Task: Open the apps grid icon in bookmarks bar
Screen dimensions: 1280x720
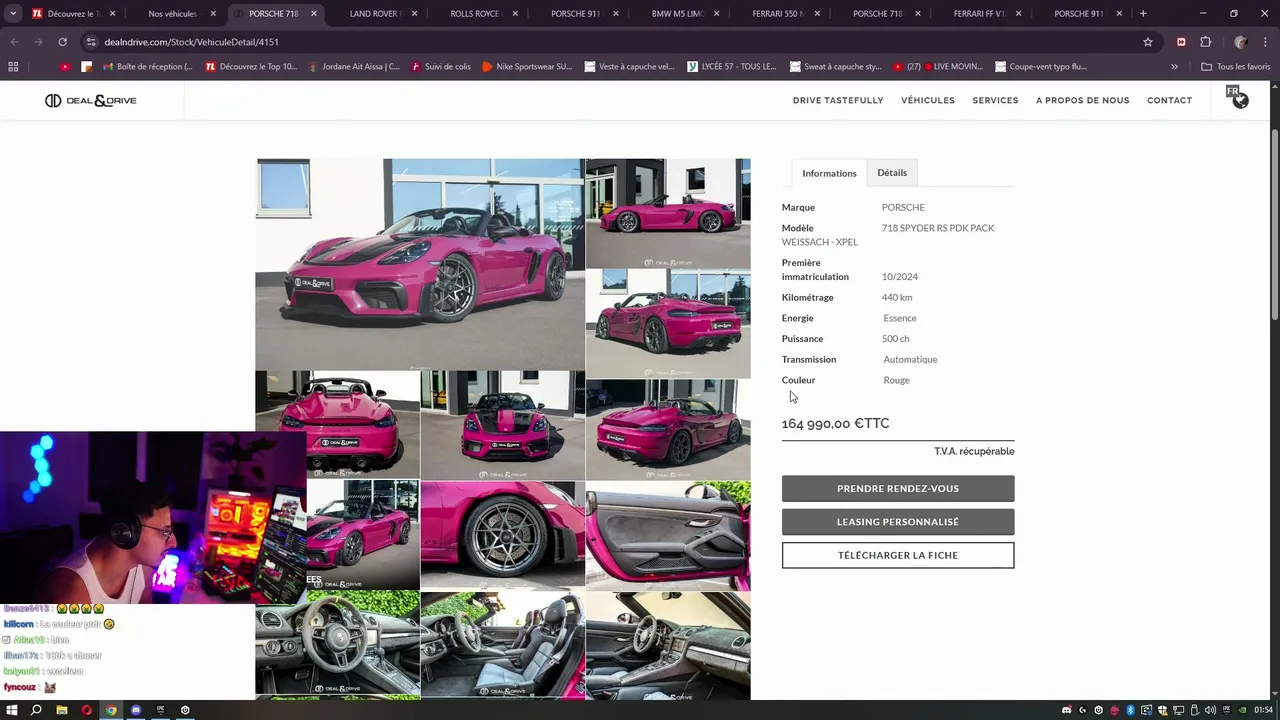Action: [13, 66]
